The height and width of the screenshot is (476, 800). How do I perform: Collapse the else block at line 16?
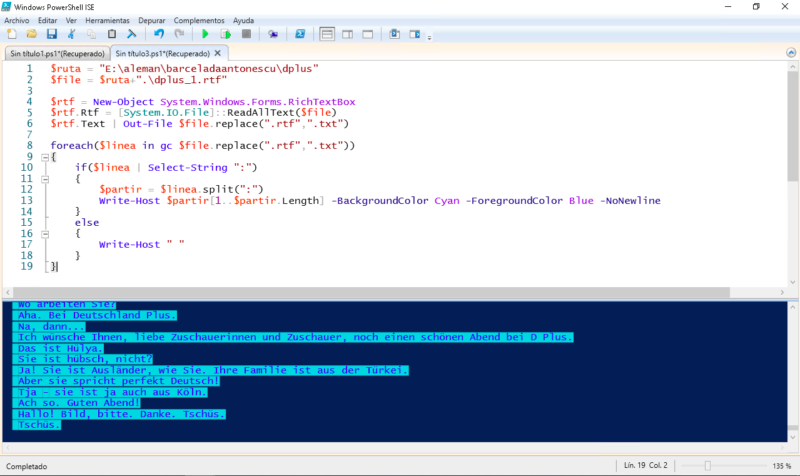click(45, 234)
